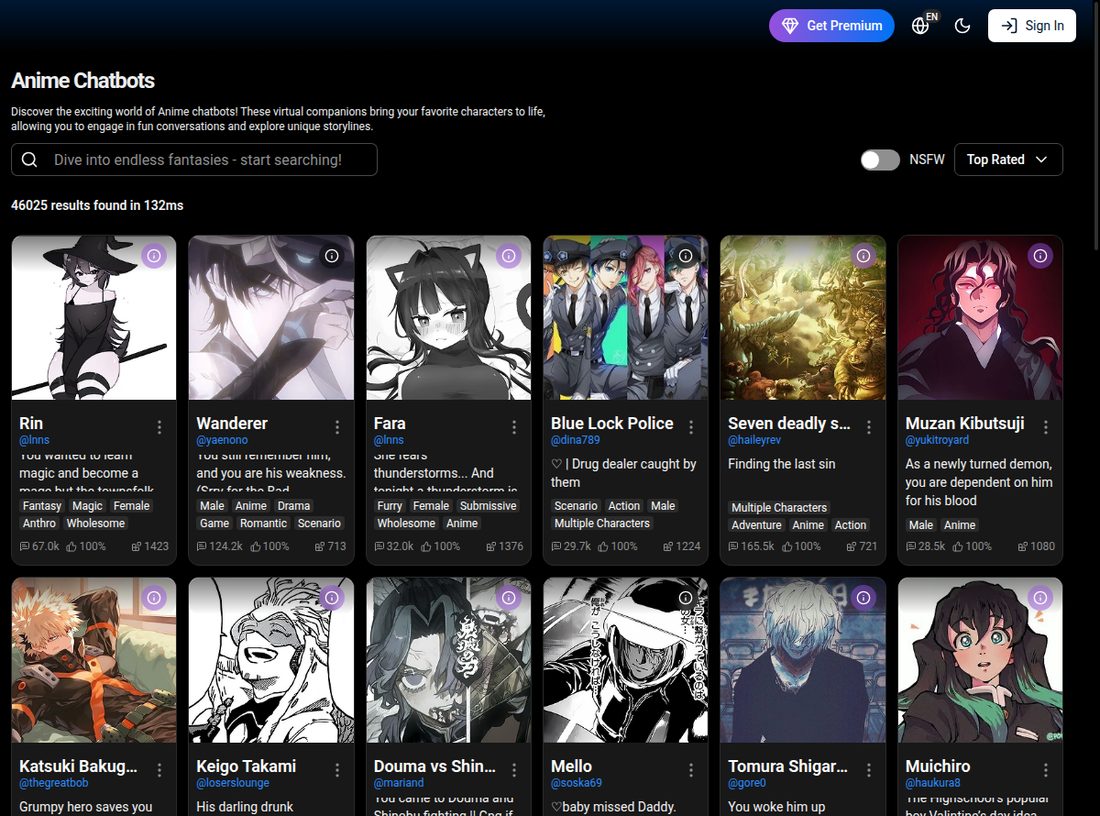Open info icon on Seven deadly sins card
Image resolution: width=1100 pixels, height=816 pixels.
863,255
